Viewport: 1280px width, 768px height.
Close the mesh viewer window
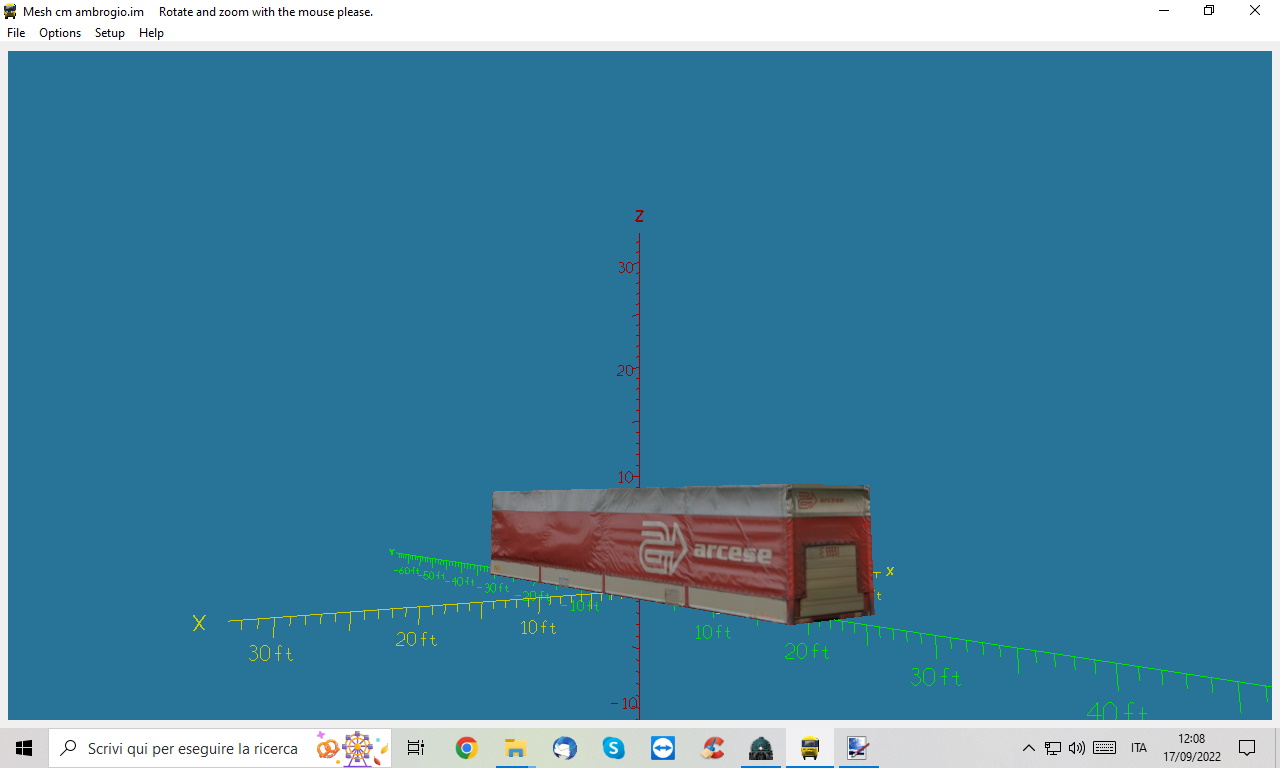point(1255,11)
